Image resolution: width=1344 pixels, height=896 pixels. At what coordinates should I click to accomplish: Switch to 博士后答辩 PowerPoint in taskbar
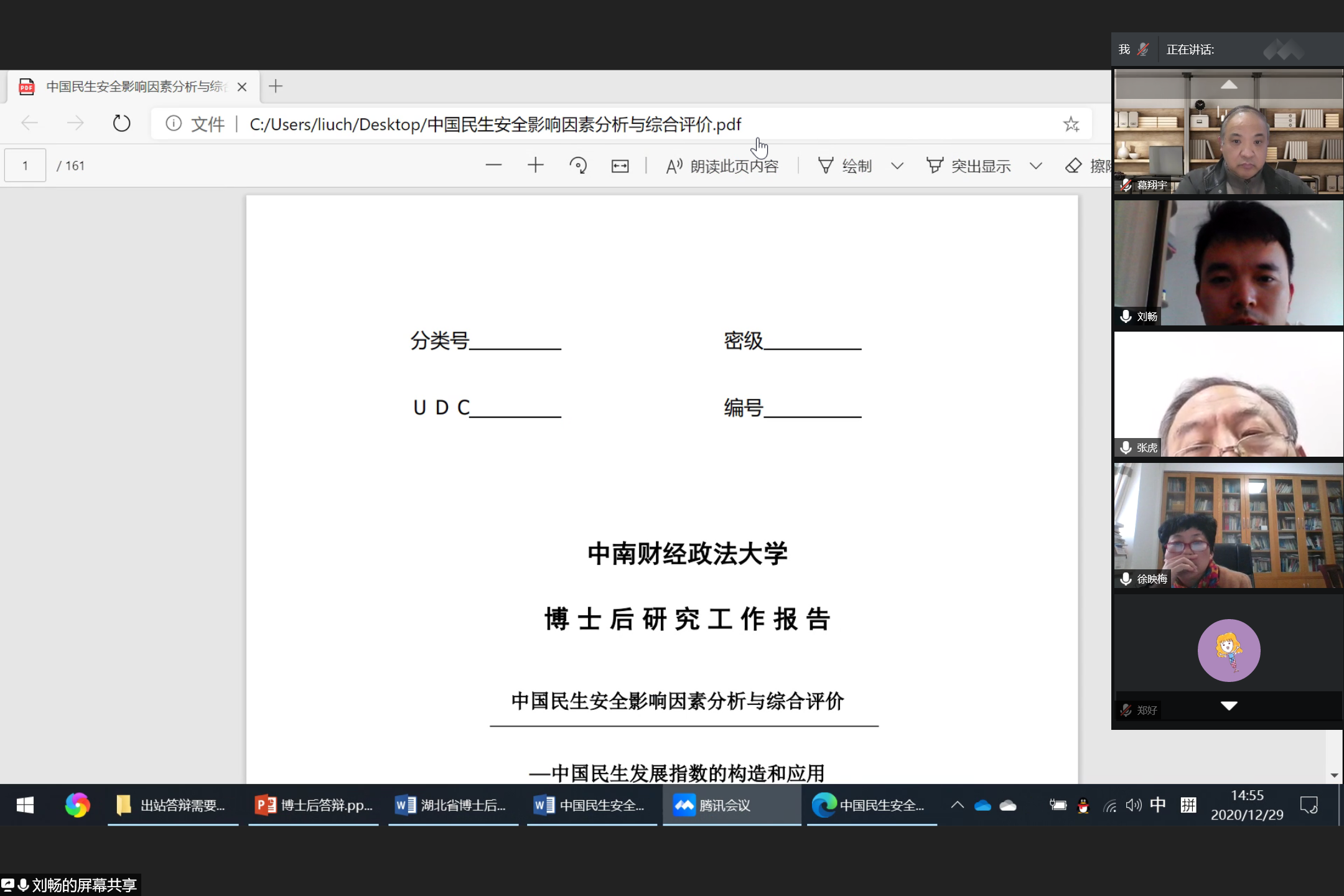click(314, 805)
